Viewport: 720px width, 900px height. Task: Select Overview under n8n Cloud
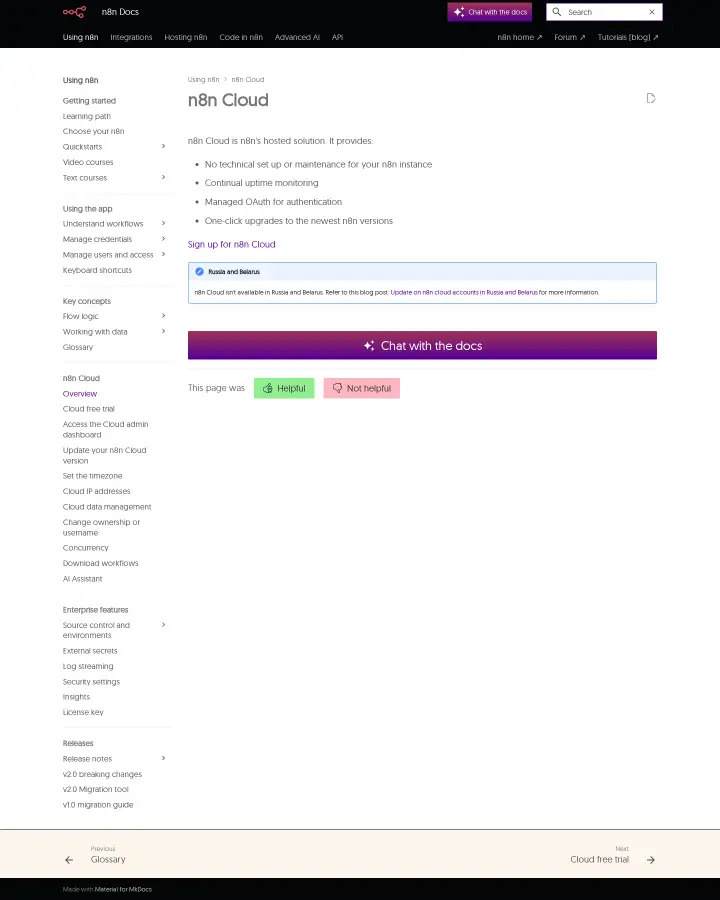click(x=80, y=394)
